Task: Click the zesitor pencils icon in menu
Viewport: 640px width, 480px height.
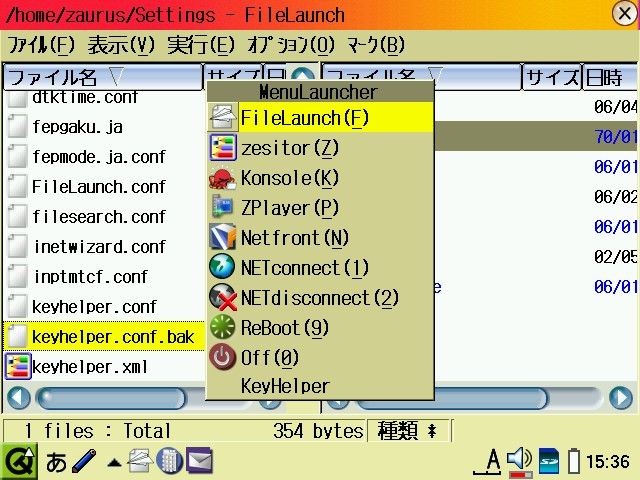Action: point(222,148)
